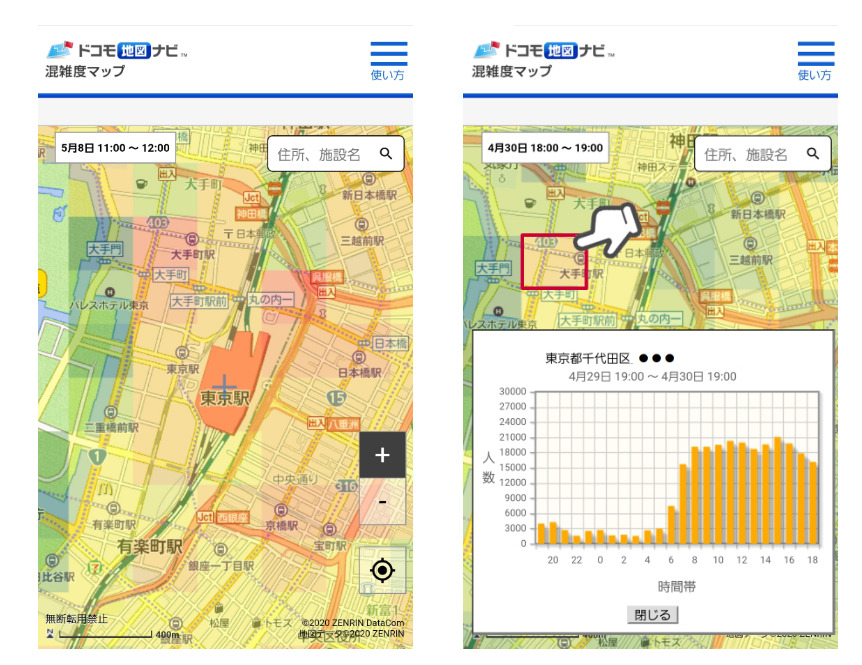Close the chart popup with 閉じる

[651, 614]
